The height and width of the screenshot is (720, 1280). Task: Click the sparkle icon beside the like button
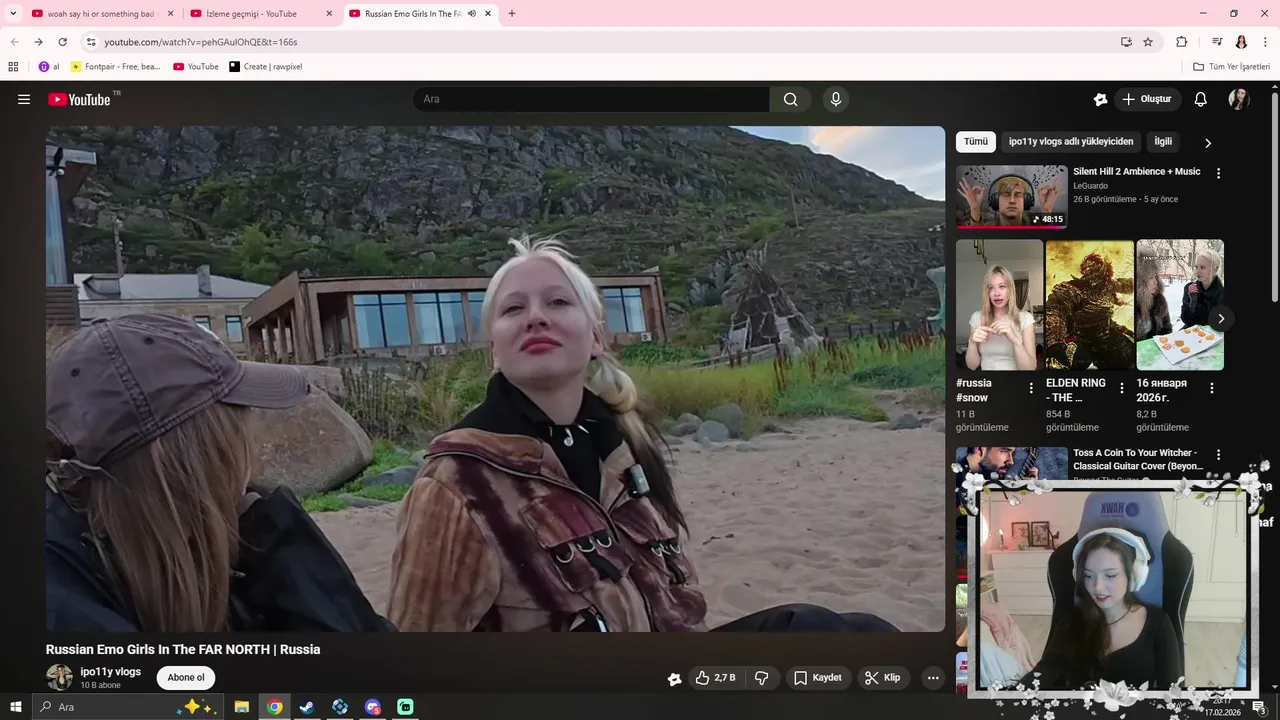pos(675,679)
